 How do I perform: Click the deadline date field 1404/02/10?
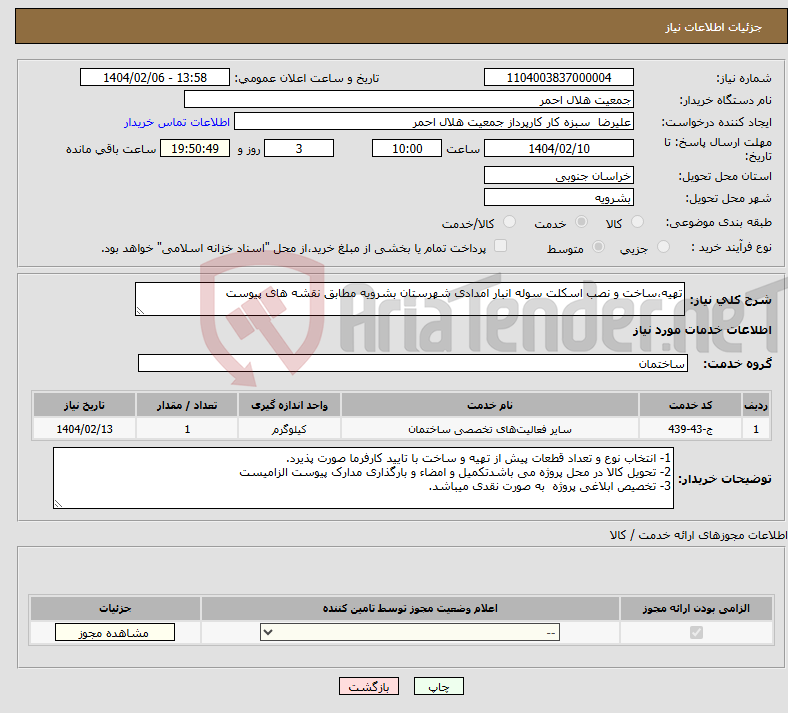(x=558, y=148)
